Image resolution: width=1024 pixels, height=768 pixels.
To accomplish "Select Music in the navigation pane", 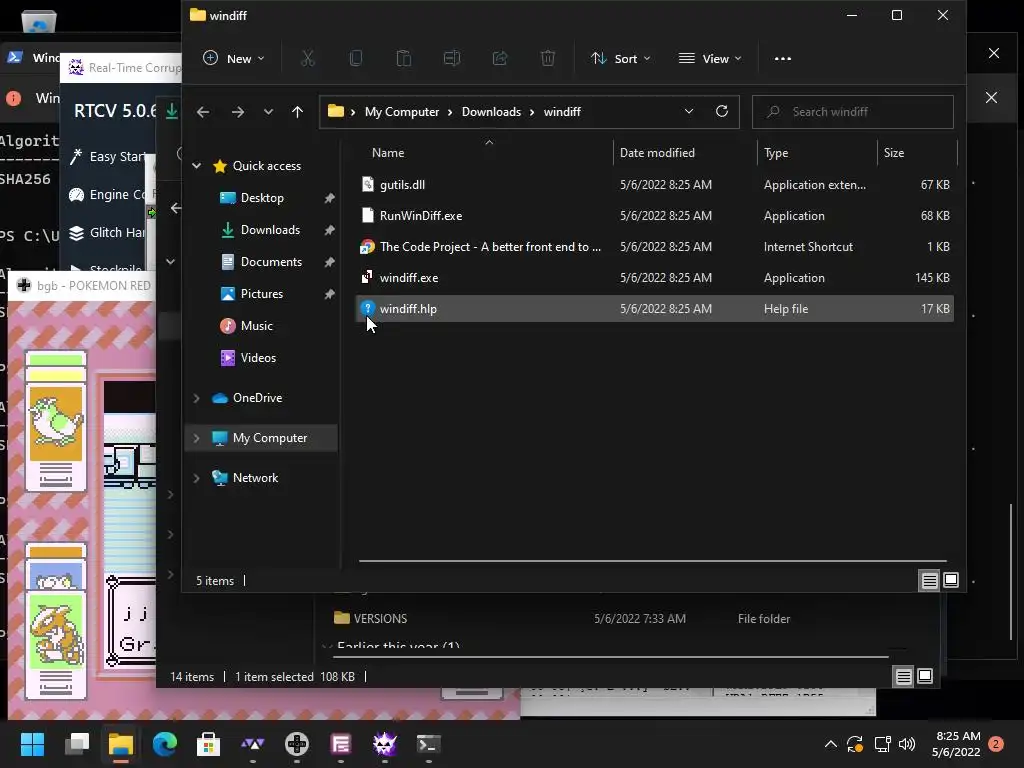I will [256, 326].
